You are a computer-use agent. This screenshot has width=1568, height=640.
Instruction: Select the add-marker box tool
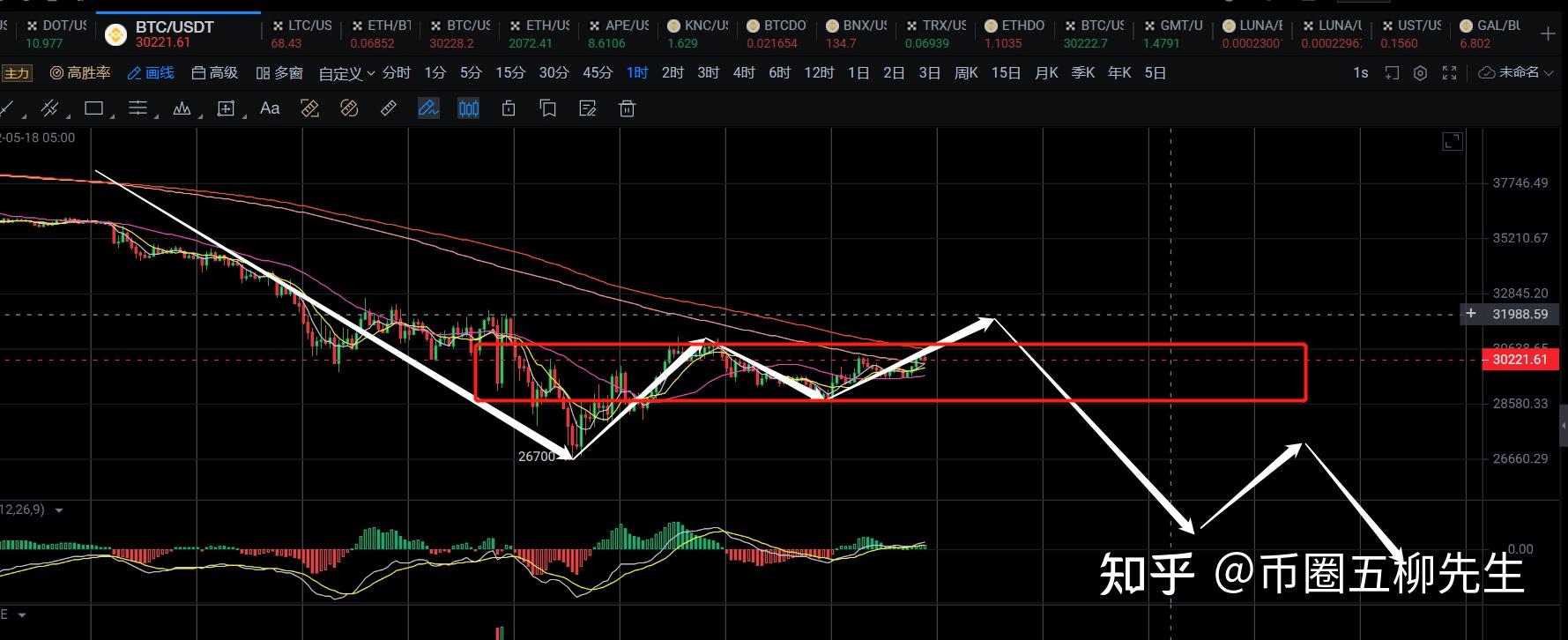coord(227,108)
